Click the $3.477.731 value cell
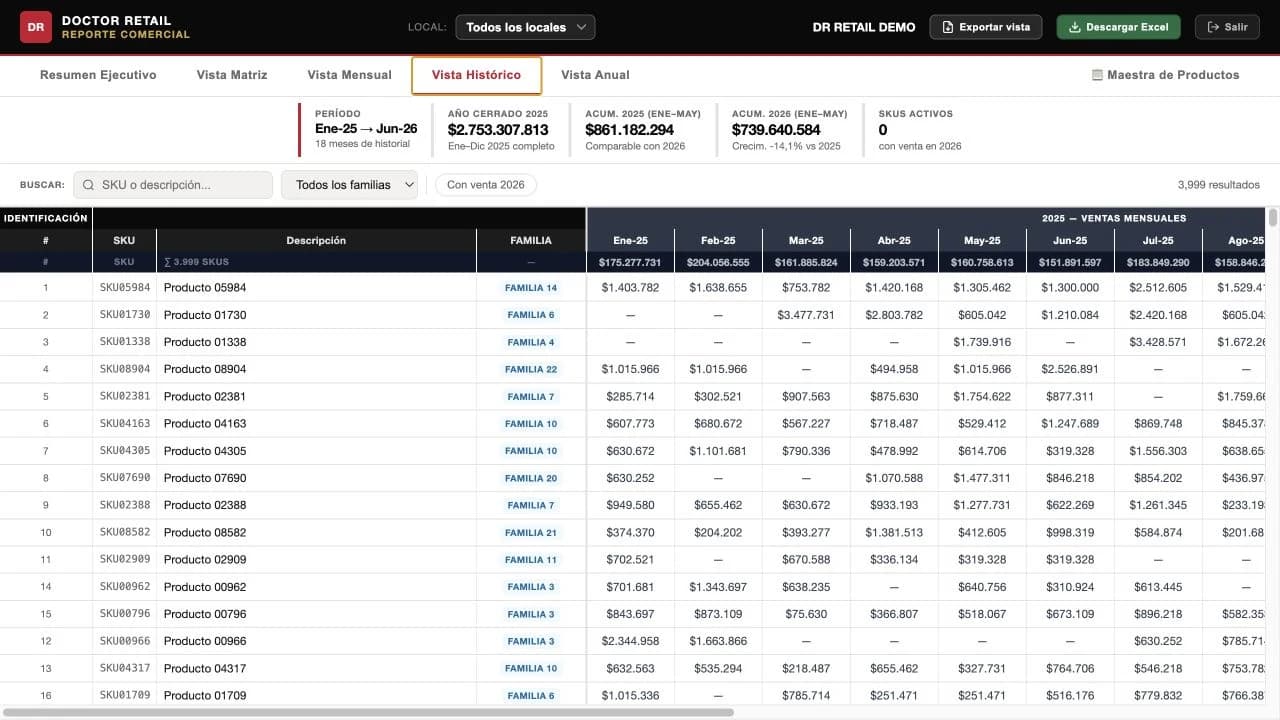The width and height of the screenshot is (1280, 720). (806, 315)
